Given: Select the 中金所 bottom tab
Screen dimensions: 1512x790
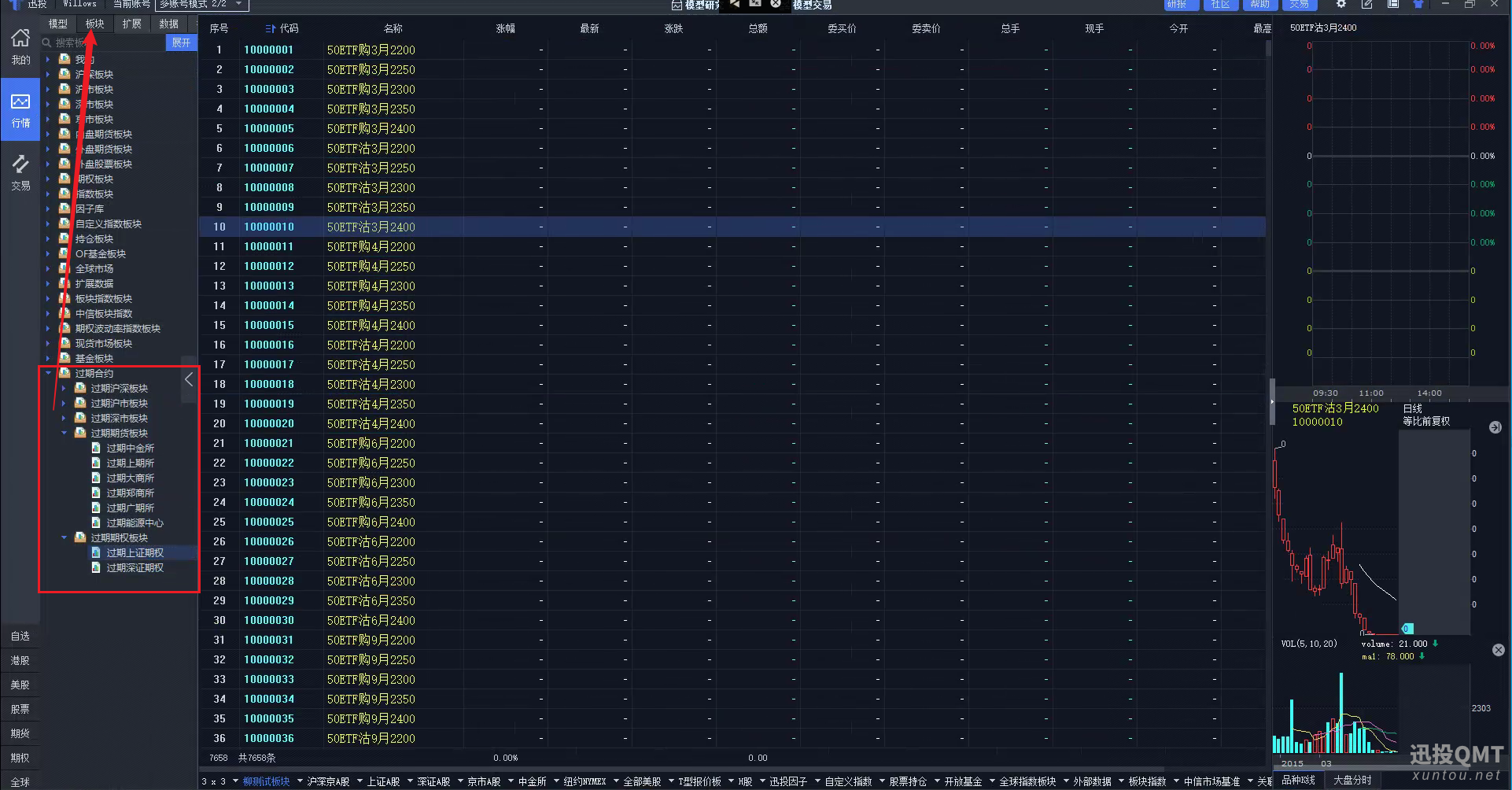Looking at the screenshot, I should 532,781.
